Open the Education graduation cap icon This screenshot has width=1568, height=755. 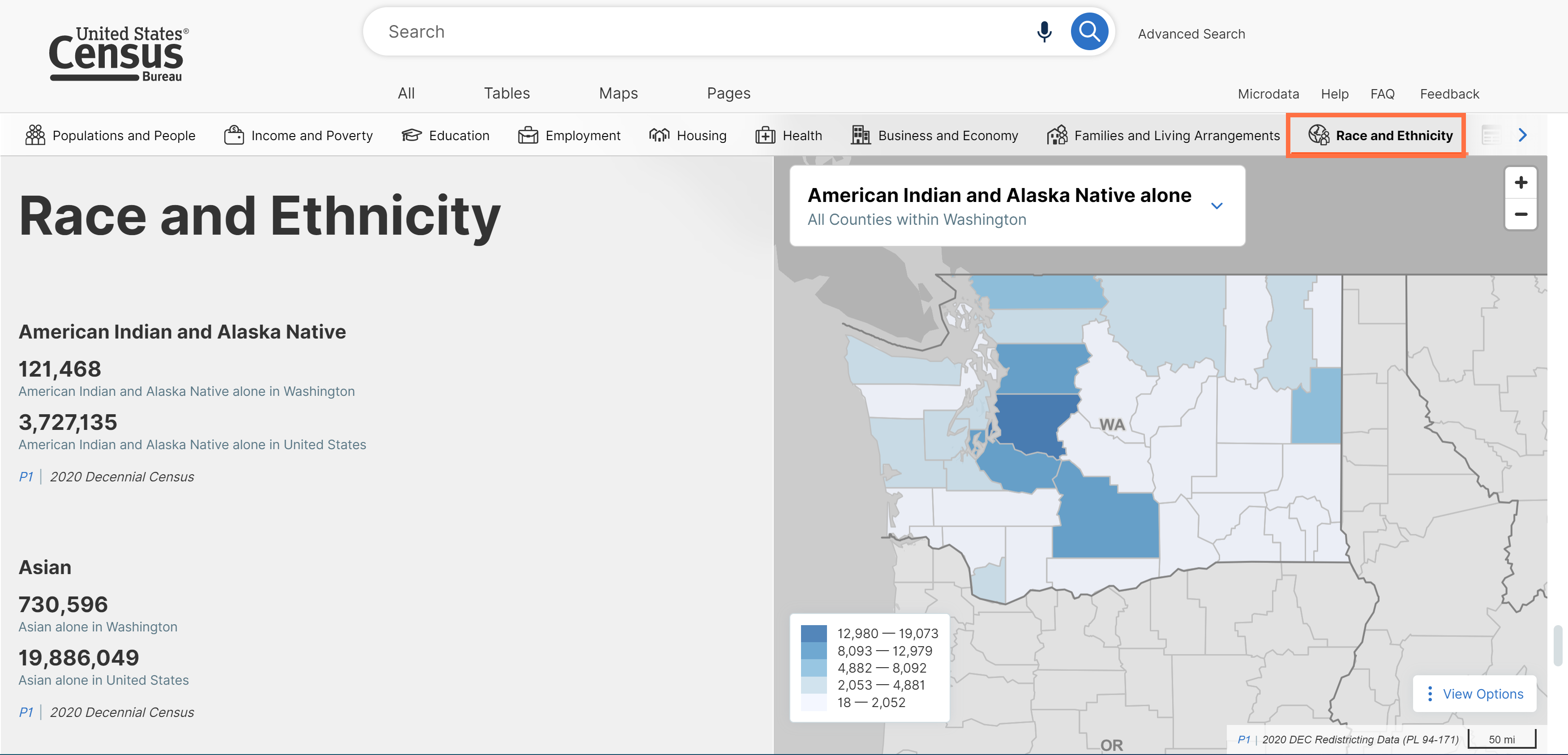411,135
